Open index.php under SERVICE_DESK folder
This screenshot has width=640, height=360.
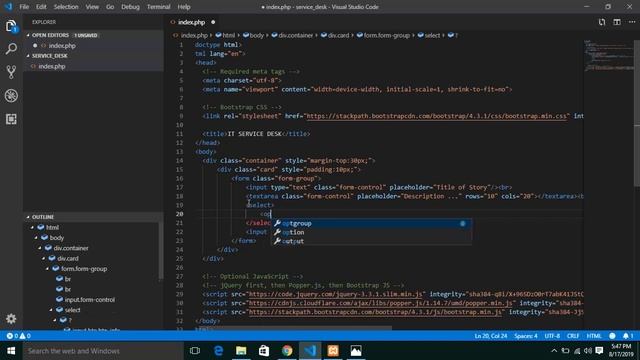93,66
